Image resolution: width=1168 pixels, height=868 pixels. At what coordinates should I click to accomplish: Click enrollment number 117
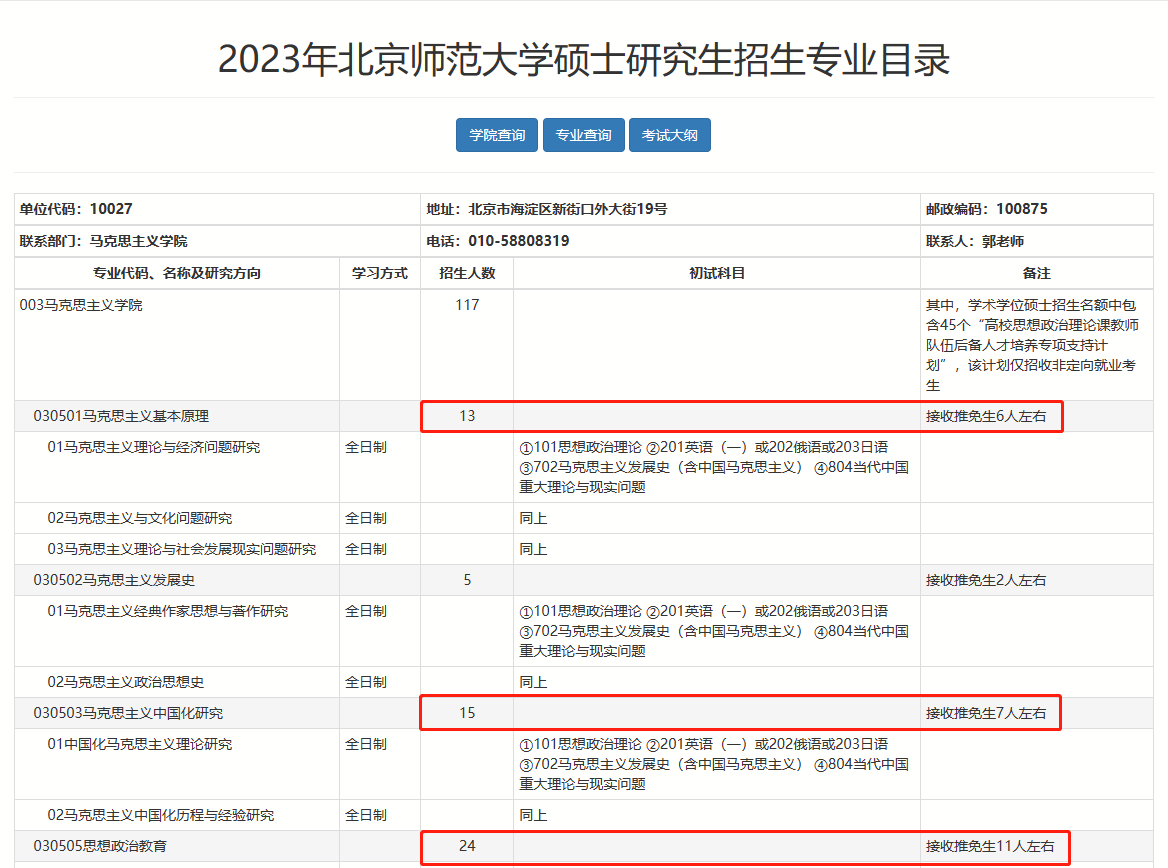click(467, 305)
